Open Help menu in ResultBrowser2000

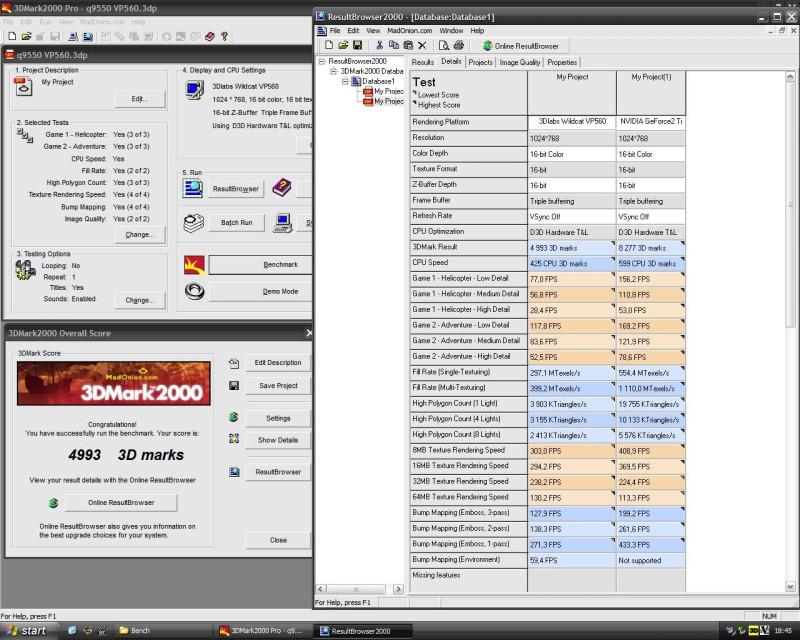477,31
